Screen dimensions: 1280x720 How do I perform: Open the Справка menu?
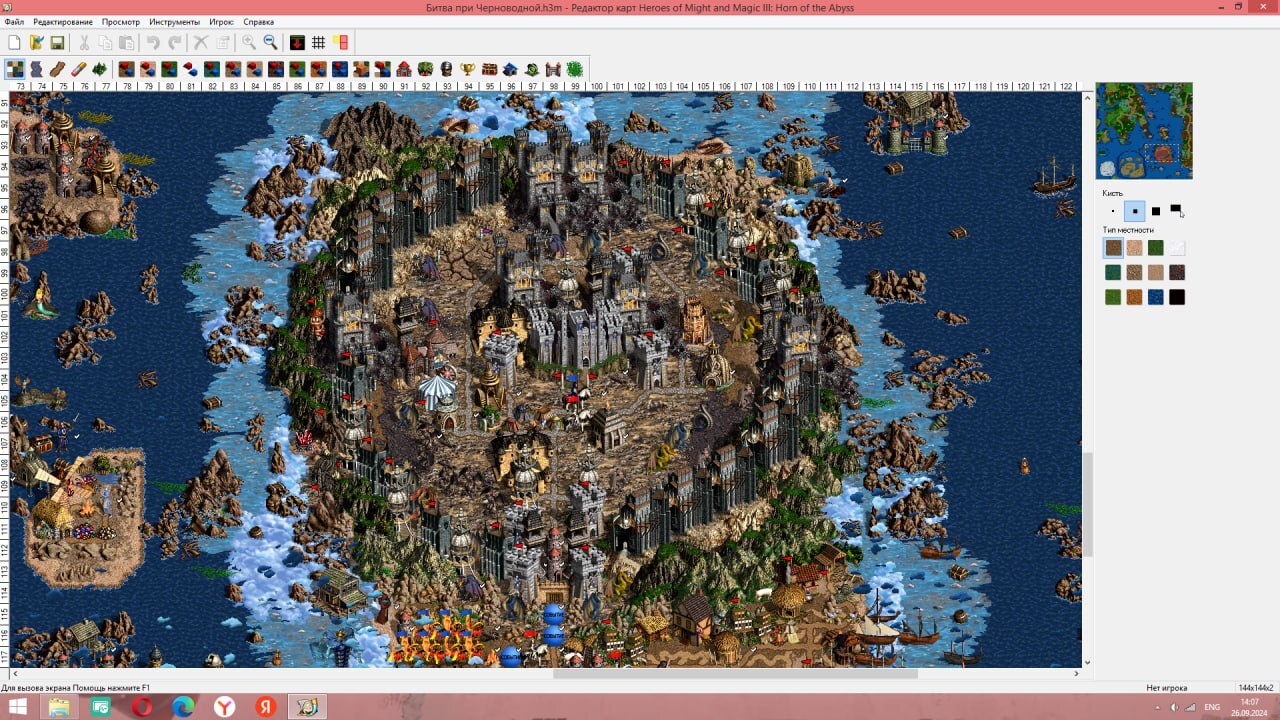(x=259, y=21)
